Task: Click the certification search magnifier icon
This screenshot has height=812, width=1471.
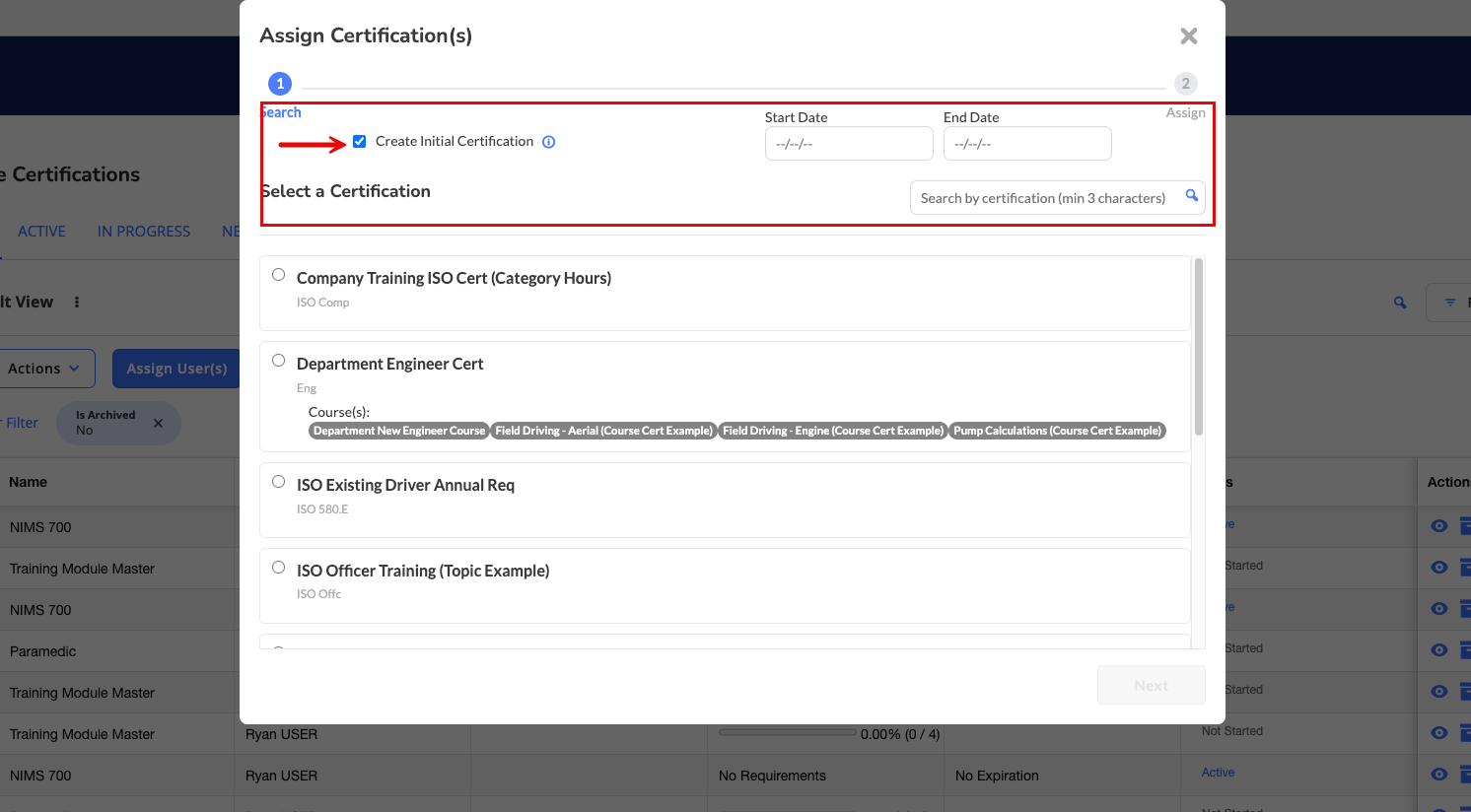Action: (1191, 196)
